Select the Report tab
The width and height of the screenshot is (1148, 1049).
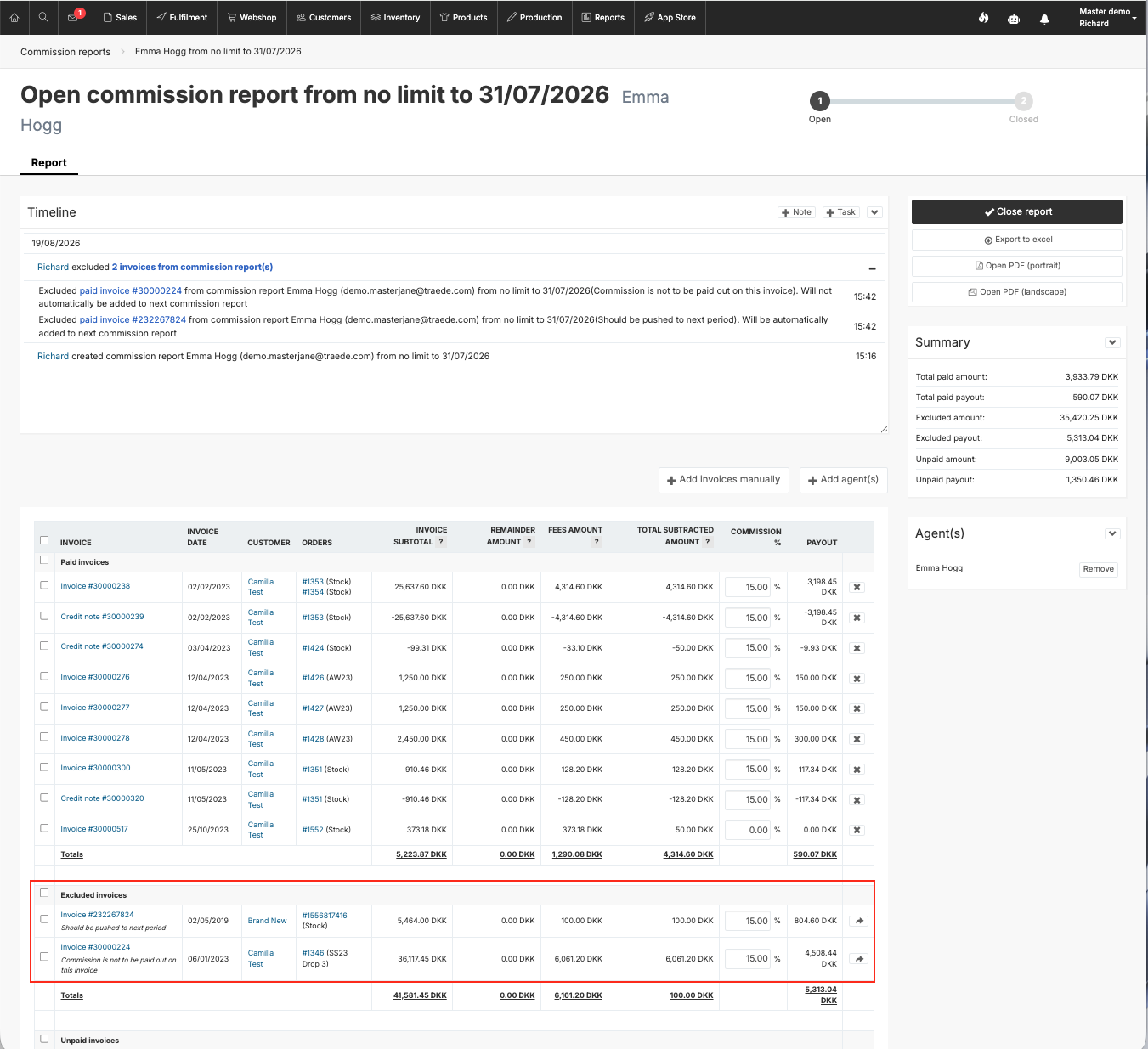[49, 162]
